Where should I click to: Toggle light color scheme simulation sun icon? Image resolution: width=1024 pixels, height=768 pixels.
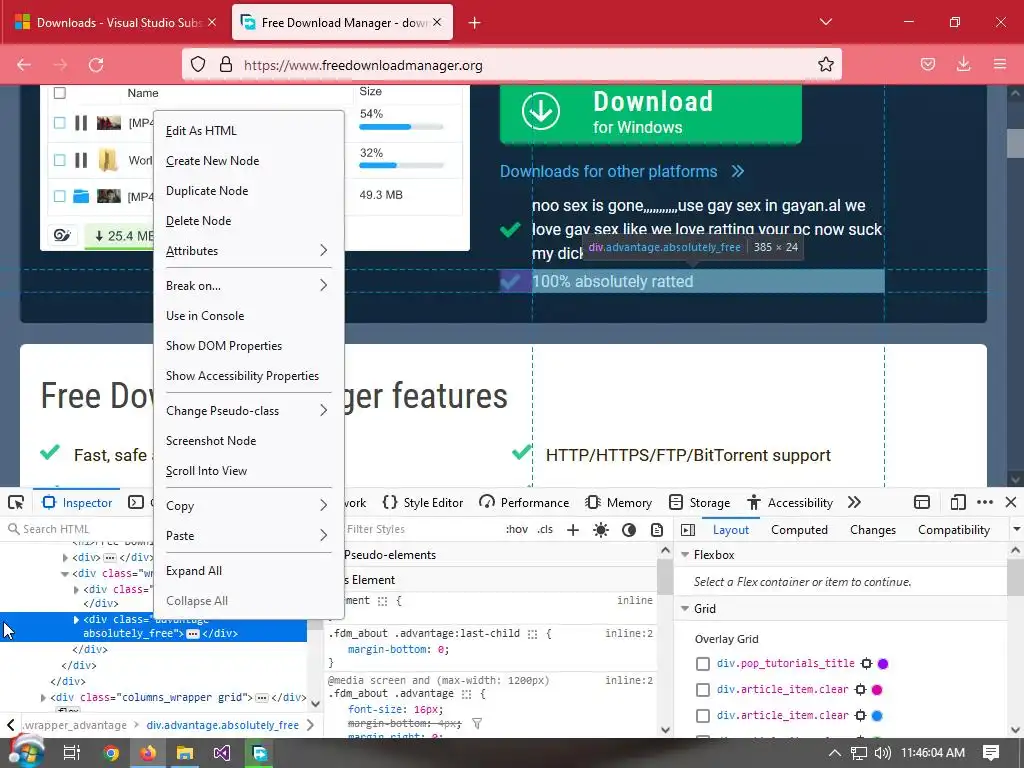pos(601,530)
